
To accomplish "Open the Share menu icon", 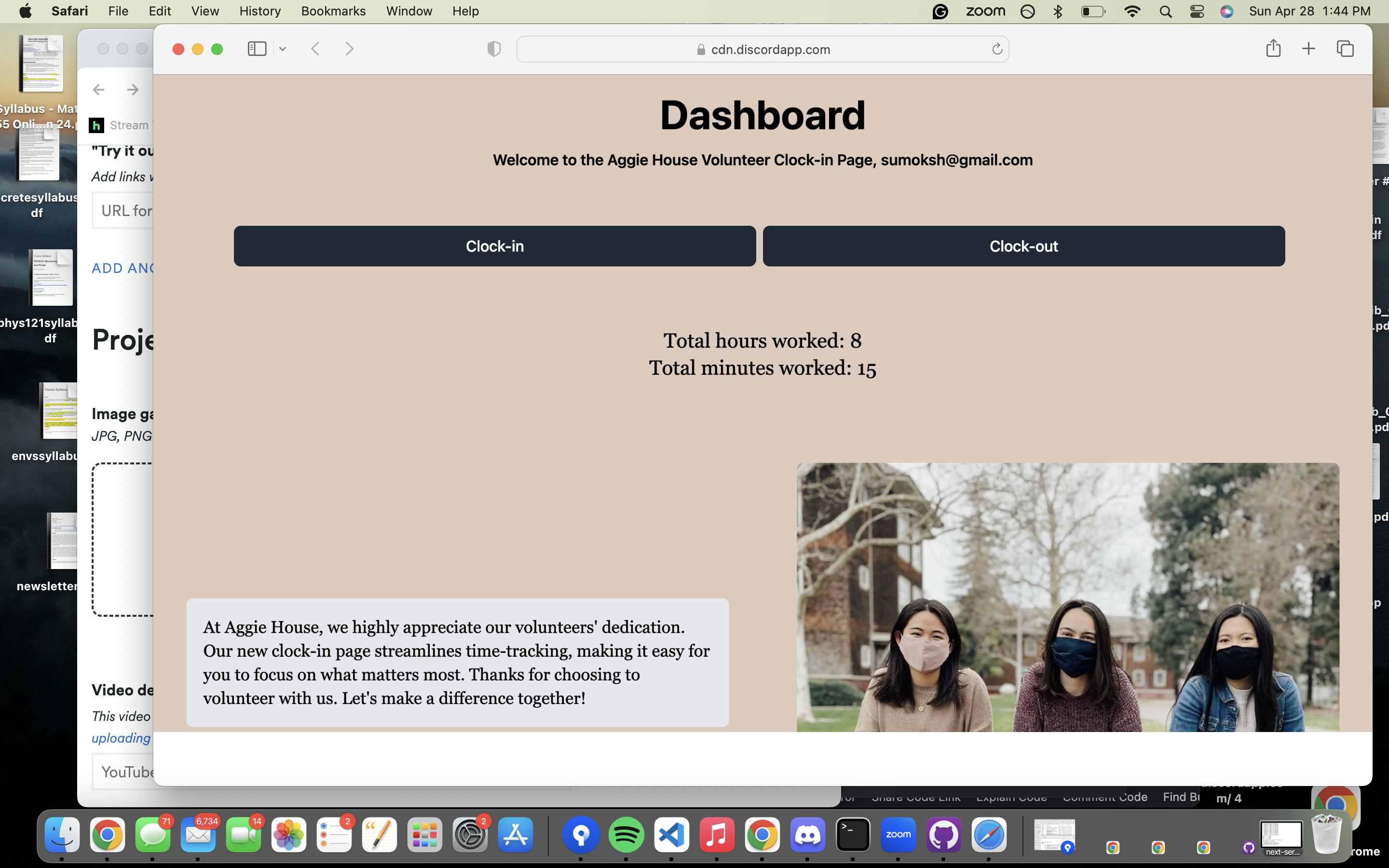I will click(1273, 48).
